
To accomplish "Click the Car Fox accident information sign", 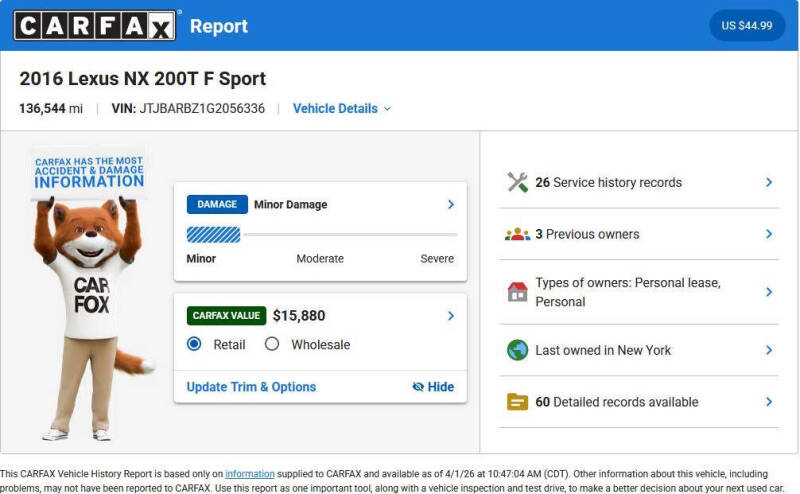I will tap(89, 172).
